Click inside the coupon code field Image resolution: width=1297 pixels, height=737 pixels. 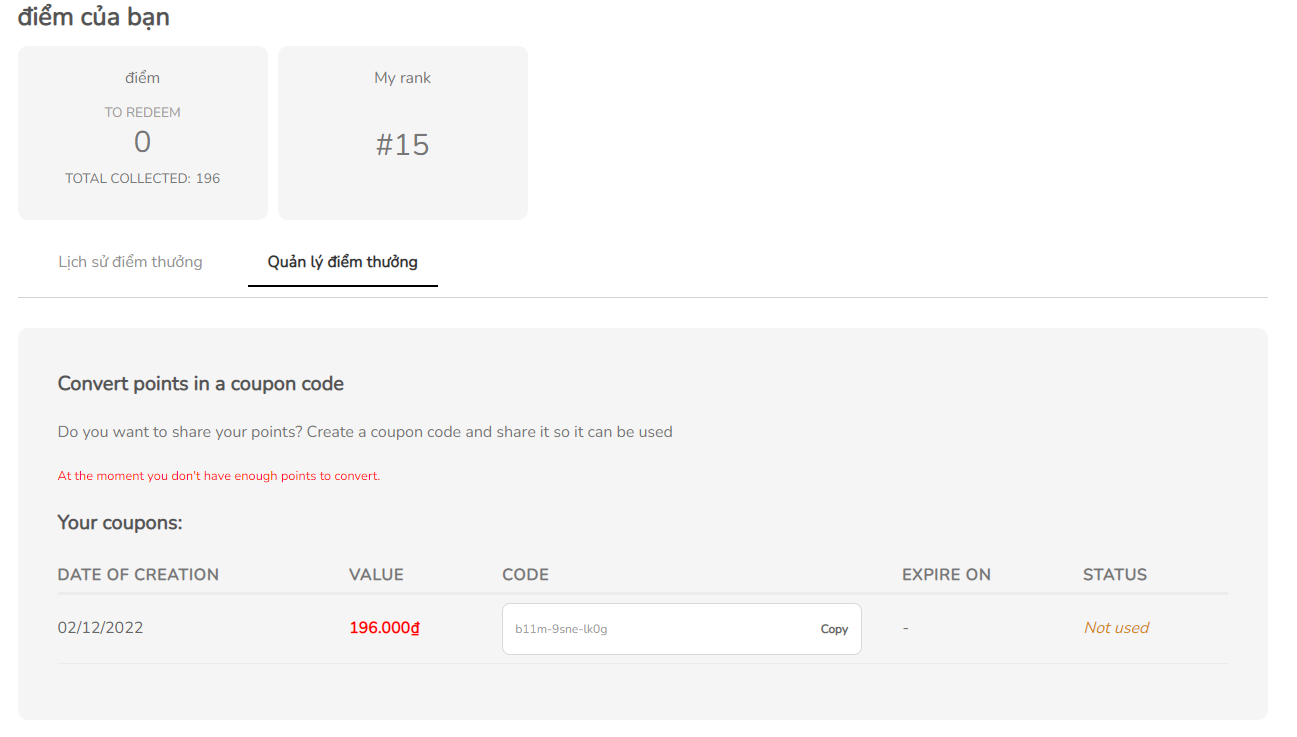[x=650, y=629]
